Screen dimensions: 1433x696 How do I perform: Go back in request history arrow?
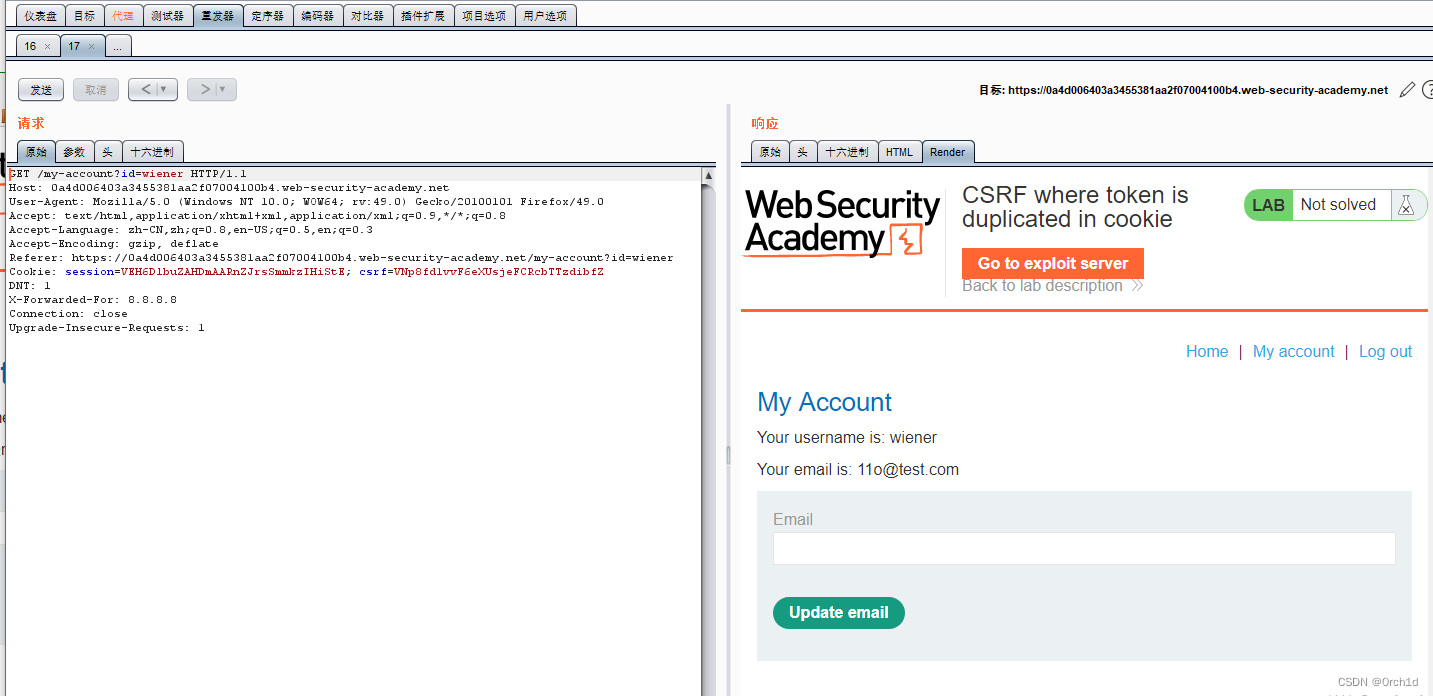(x=145, y=90)
